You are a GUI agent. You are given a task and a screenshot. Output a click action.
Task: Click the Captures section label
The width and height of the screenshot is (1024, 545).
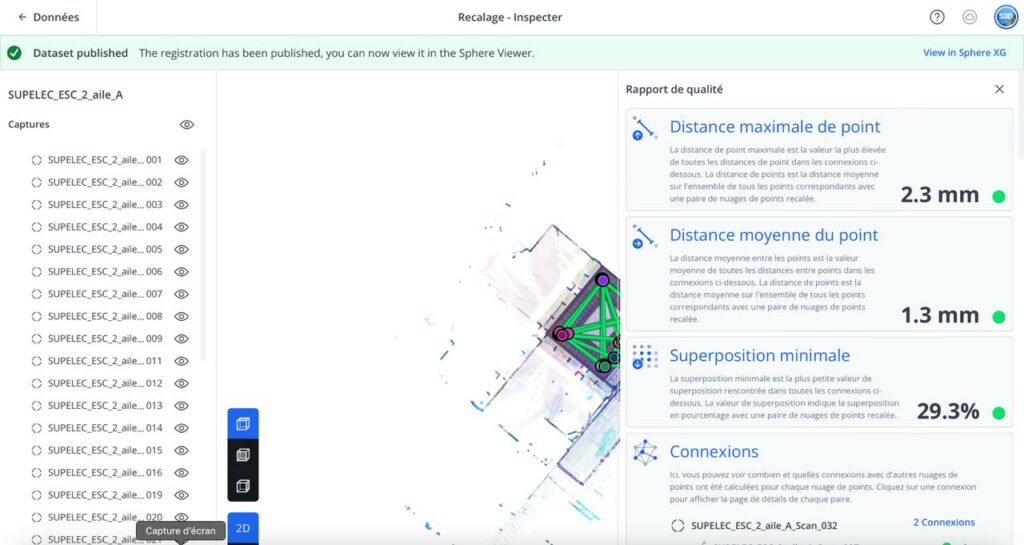tap(29, 124)
